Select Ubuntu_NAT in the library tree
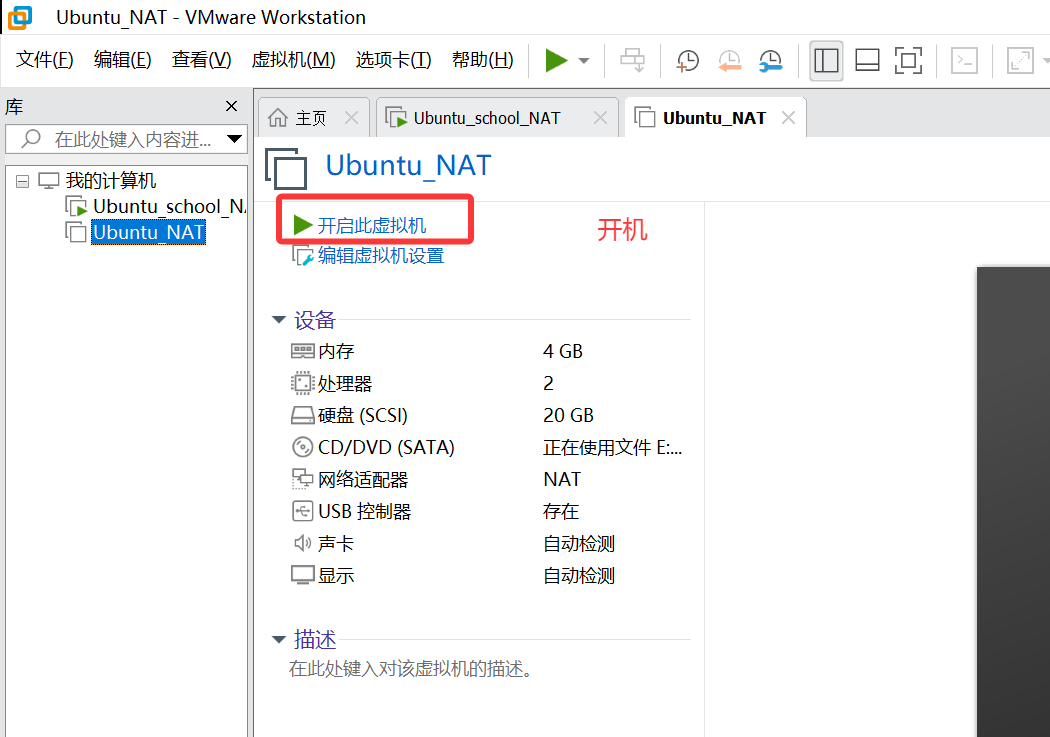The width and height of the screenshot is (1050, 737). point(148,232)
